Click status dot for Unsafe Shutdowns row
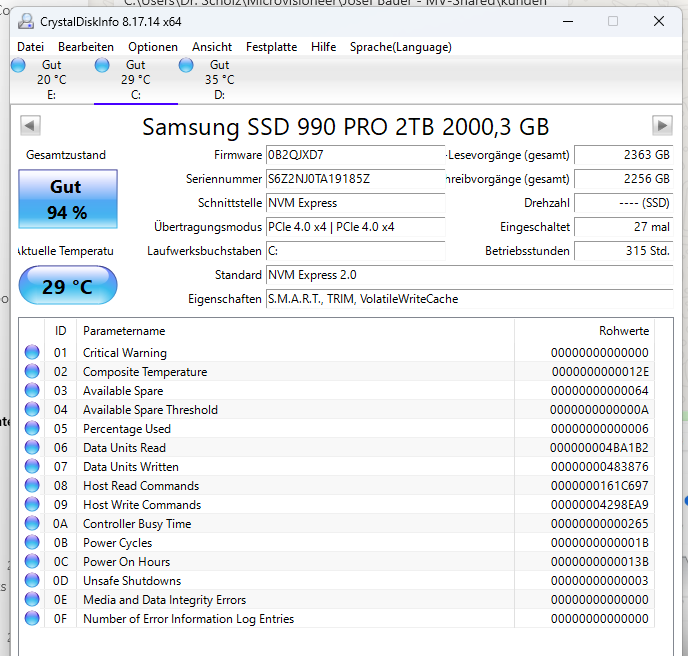The width and height of the screenshot is (688, 656). click(32, 580)
